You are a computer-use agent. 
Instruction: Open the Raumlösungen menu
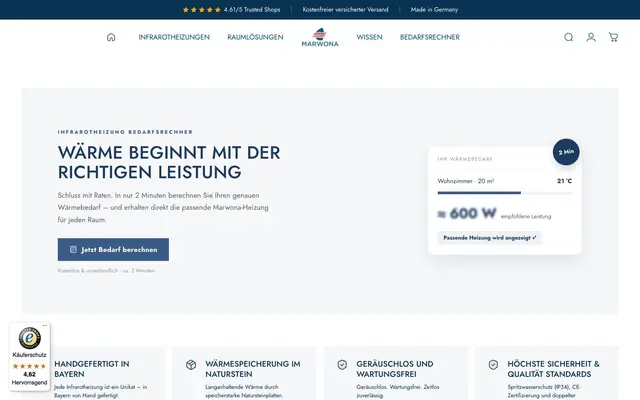(x=255, y=37)
